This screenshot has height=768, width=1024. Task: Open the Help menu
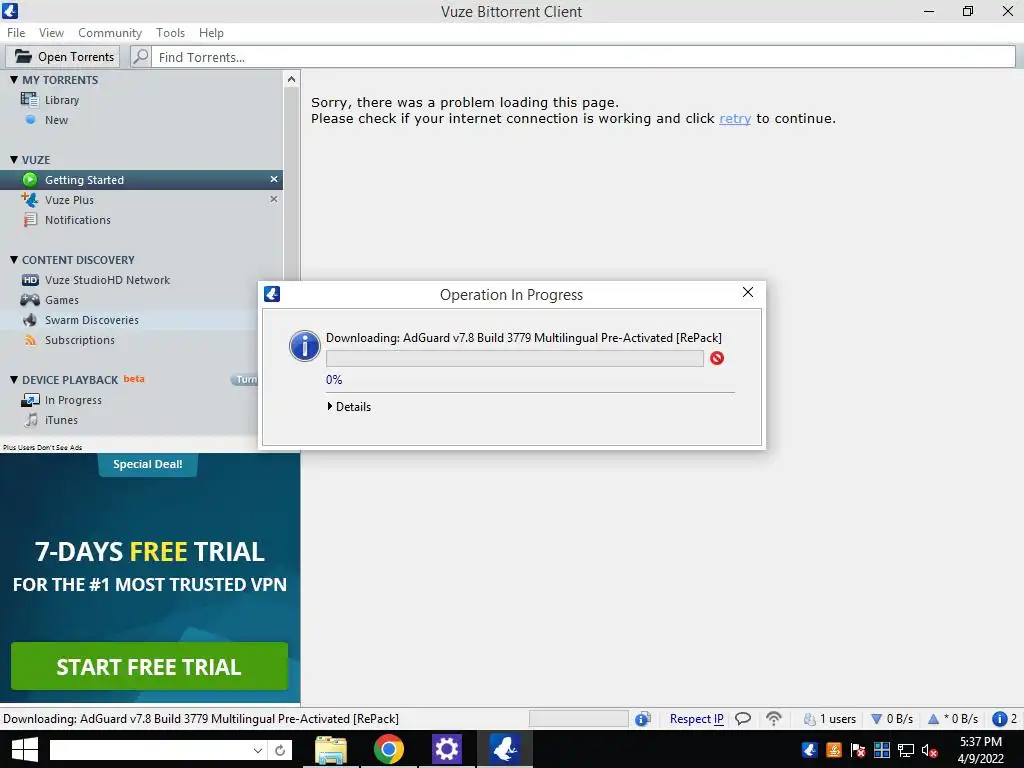211,33
